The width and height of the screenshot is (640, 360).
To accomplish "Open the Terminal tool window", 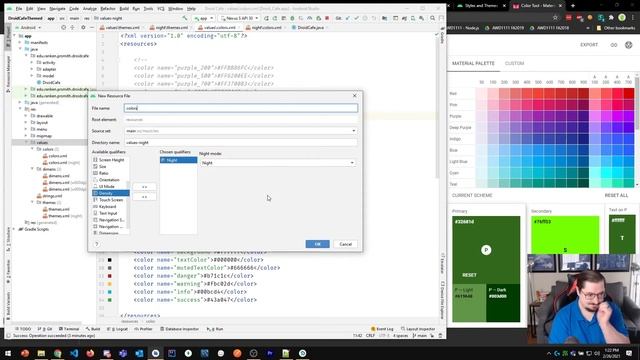I will 69,329.
